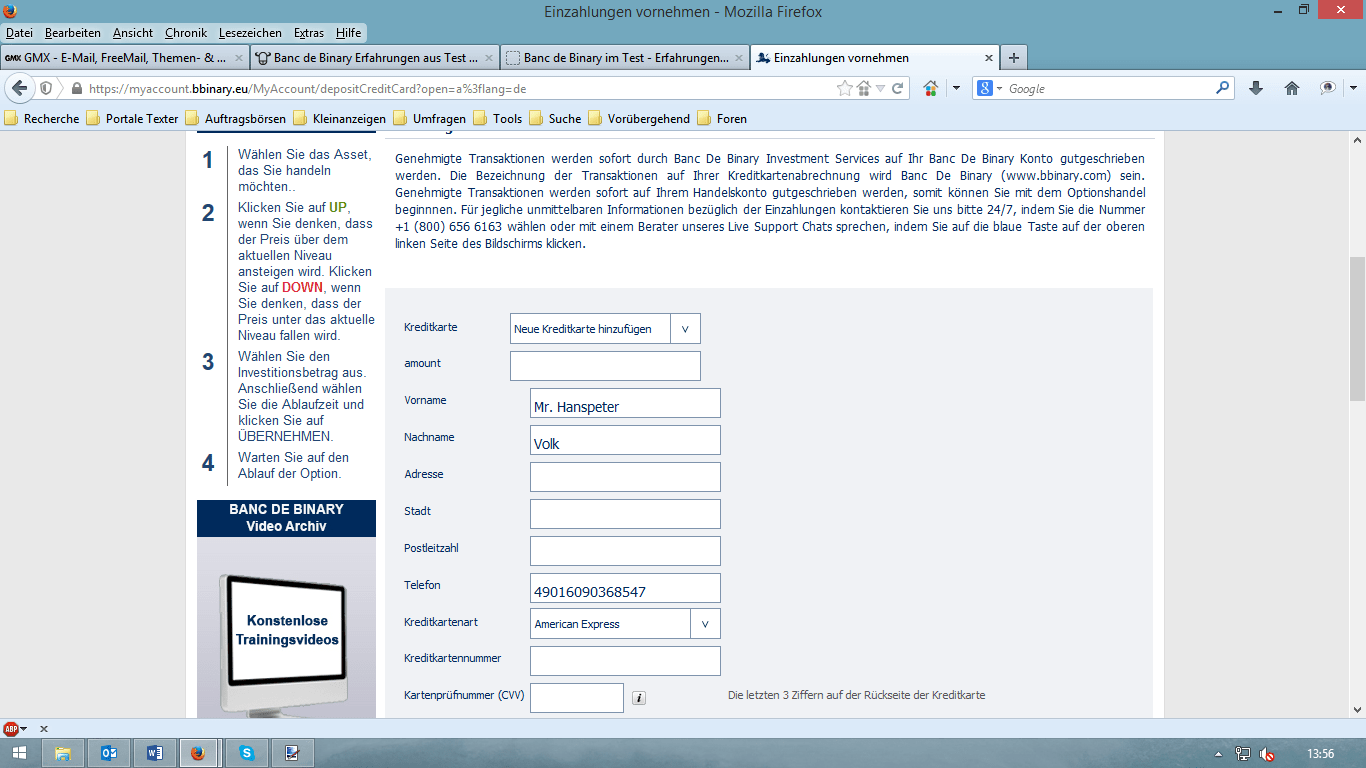Click the Stadt input field

pyautogui.click(x=625, y=514)
